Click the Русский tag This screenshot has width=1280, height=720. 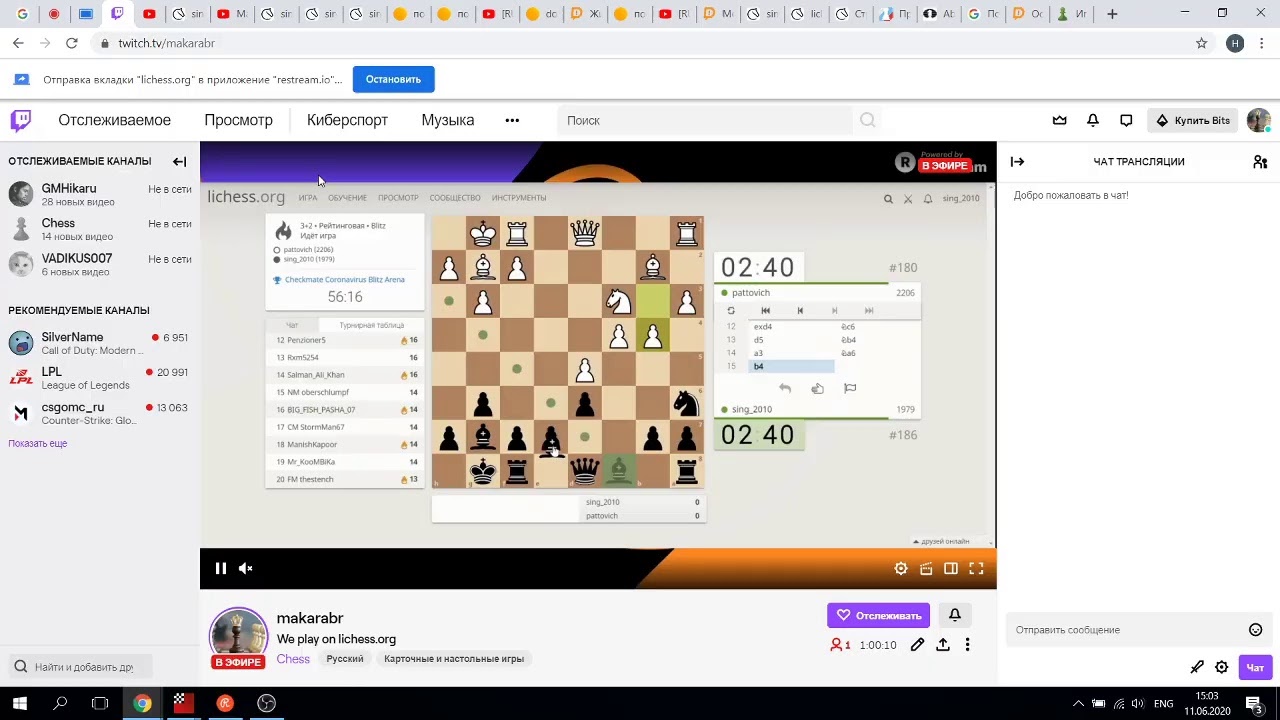345,659
